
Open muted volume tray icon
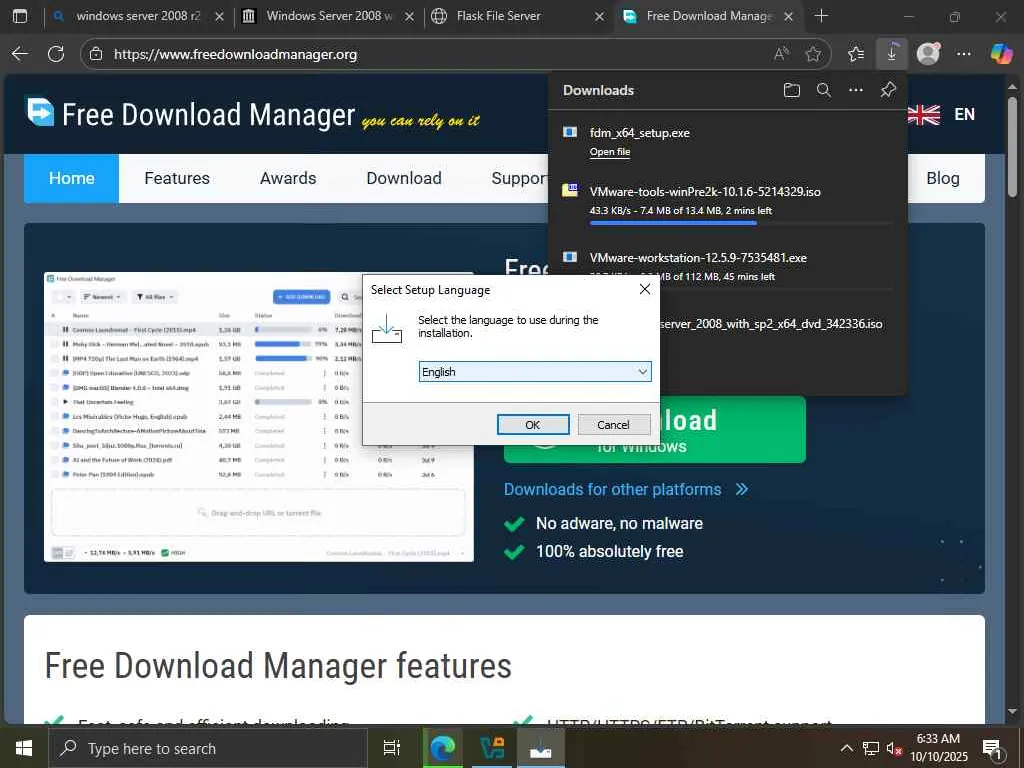[894, 748]
